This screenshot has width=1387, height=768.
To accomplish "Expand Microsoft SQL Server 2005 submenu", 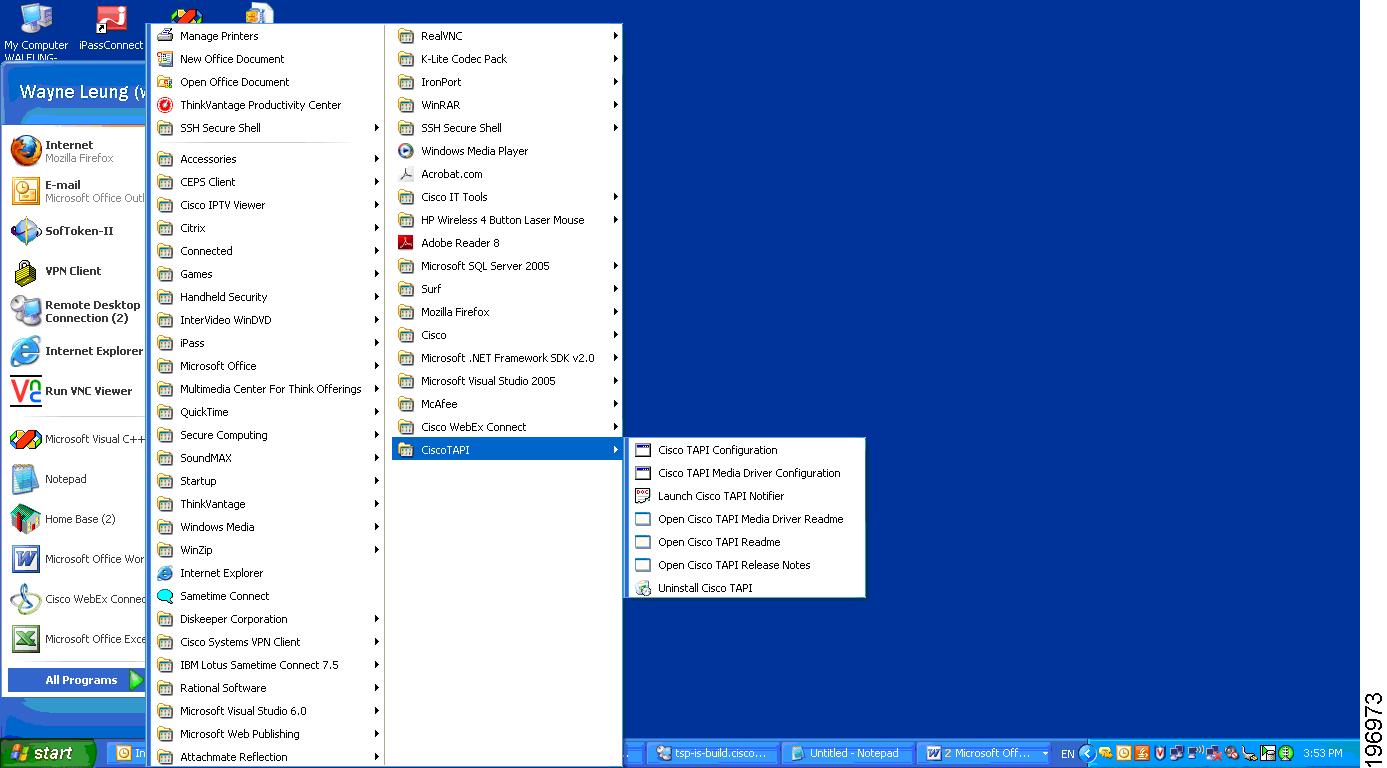I will (x=507, y=266).
